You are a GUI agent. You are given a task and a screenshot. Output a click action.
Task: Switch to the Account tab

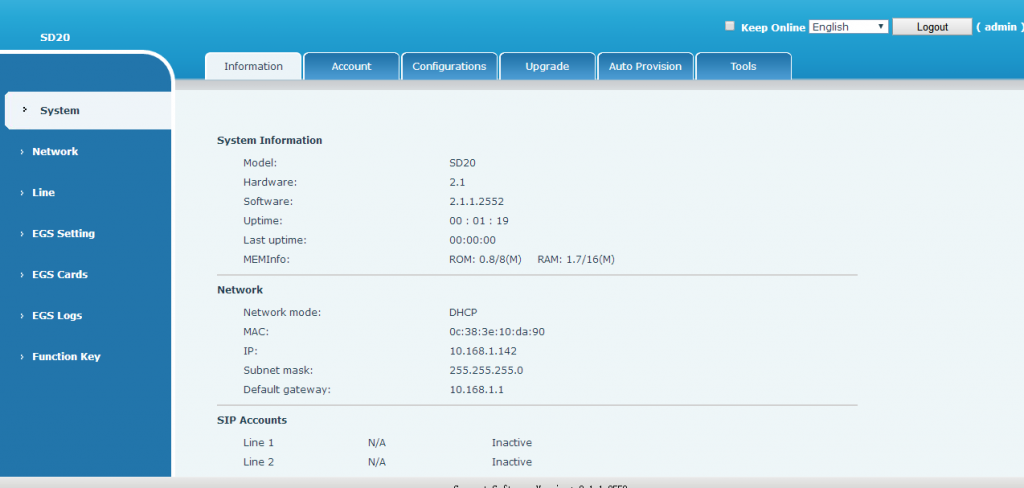[x=351, y=67]
